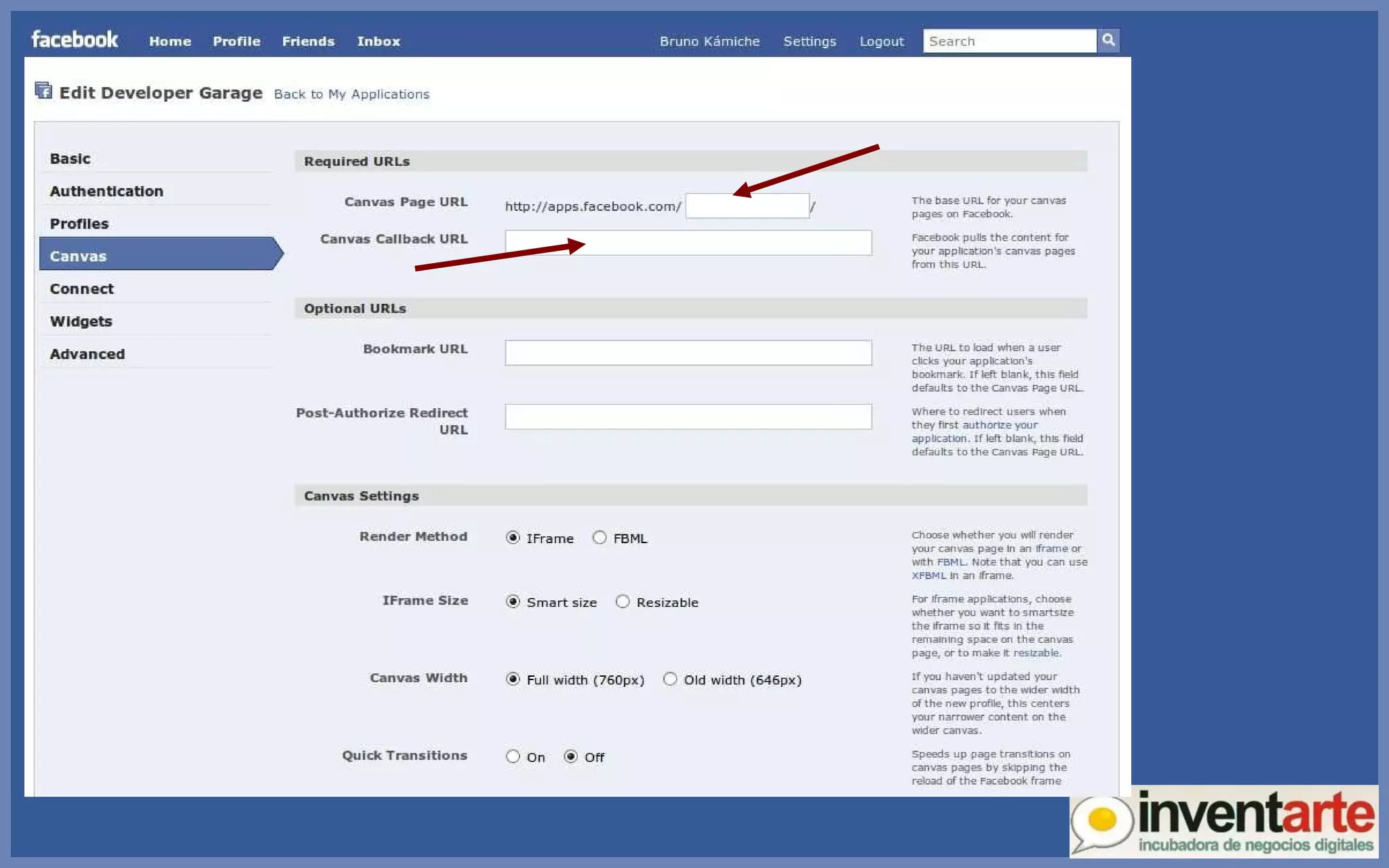Click the Developer Garage application icon

click(x=43, y=90)
